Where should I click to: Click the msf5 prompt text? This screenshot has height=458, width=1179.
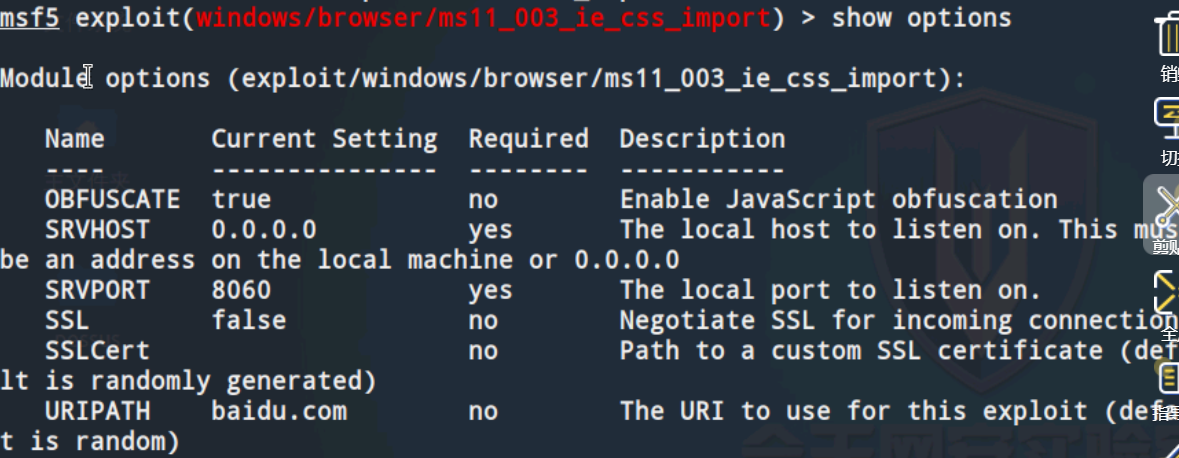coord(29,17)
